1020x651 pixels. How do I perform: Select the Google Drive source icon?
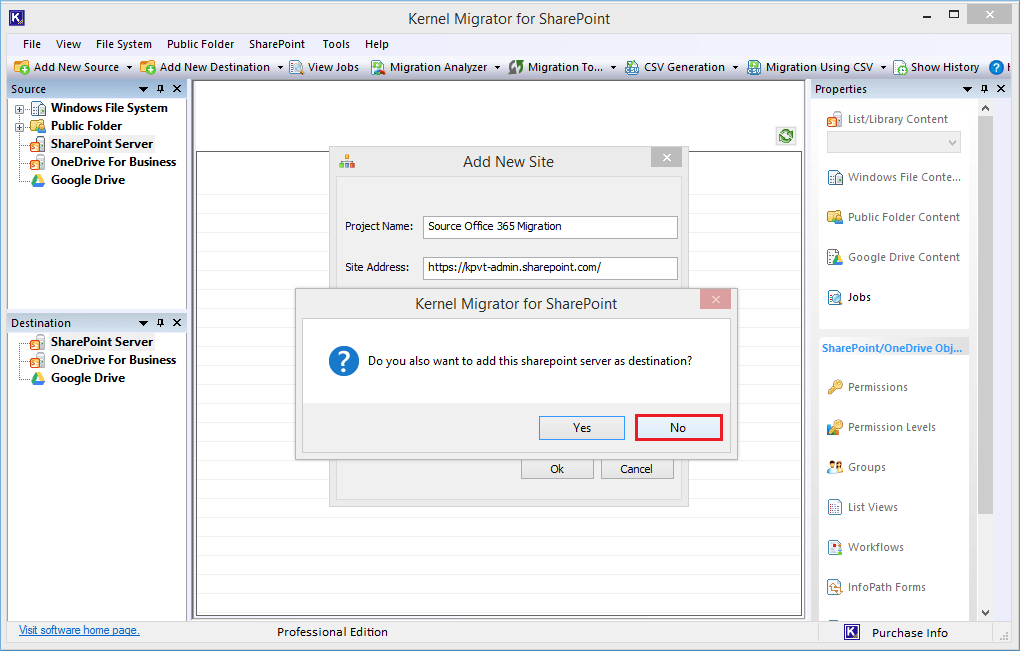click(38, 180)
